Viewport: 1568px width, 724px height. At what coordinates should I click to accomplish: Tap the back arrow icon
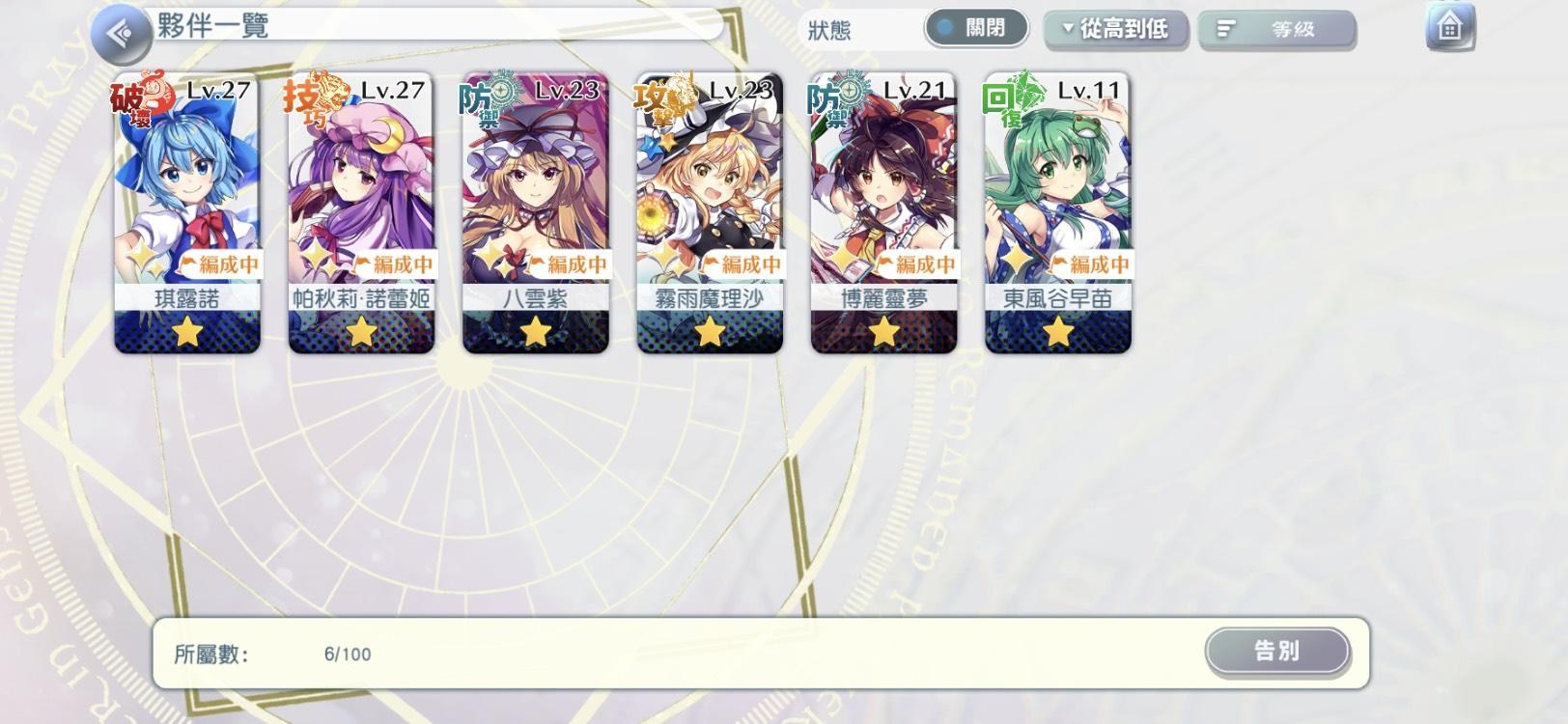[x=120, y=34]
